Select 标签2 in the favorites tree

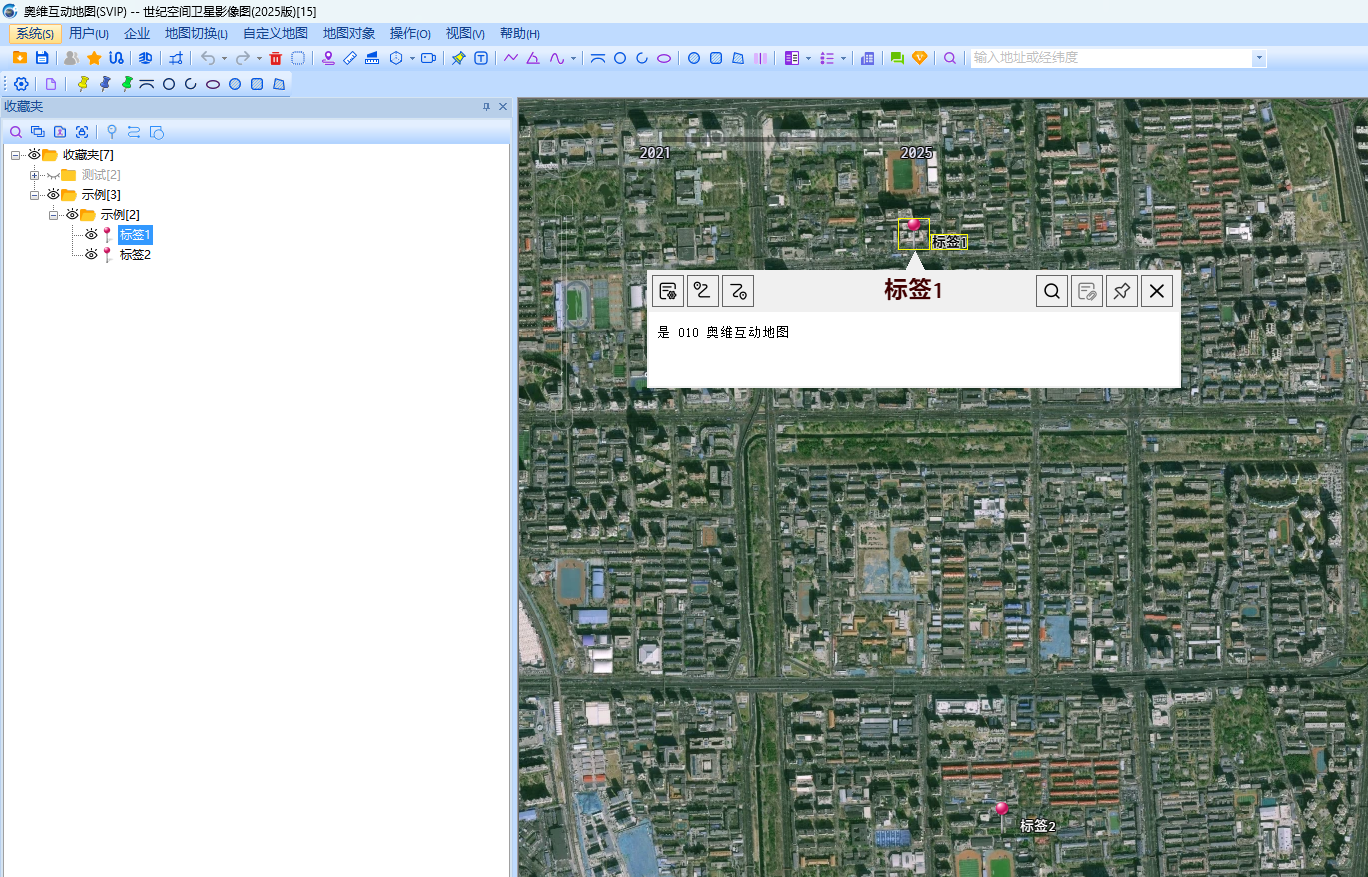pyautogui.click(x=135, y=255)
